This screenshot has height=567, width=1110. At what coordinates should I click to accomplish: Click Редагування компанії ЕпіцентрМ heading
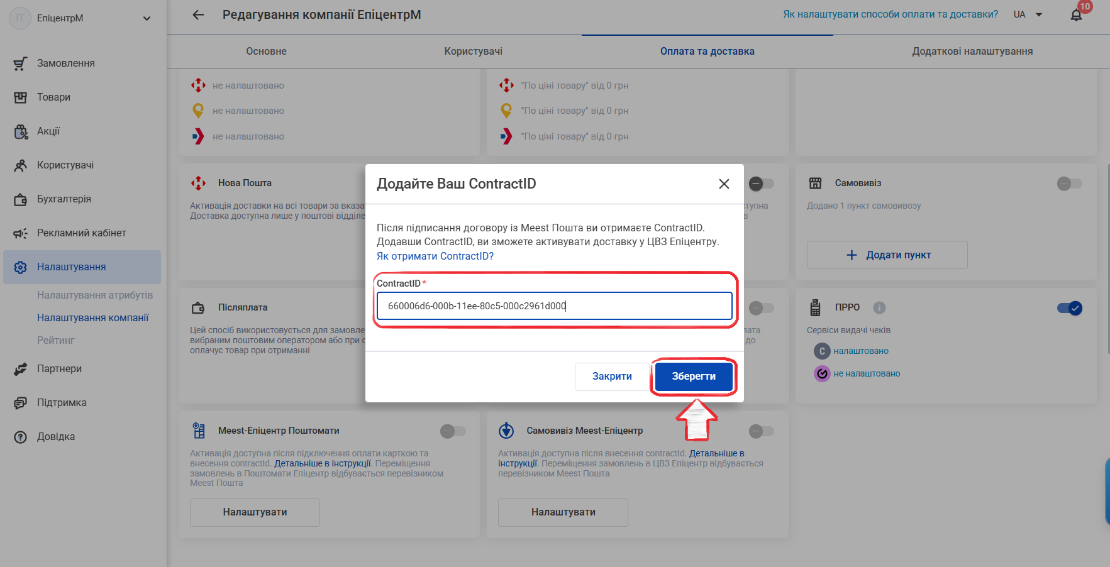(321, 14)
